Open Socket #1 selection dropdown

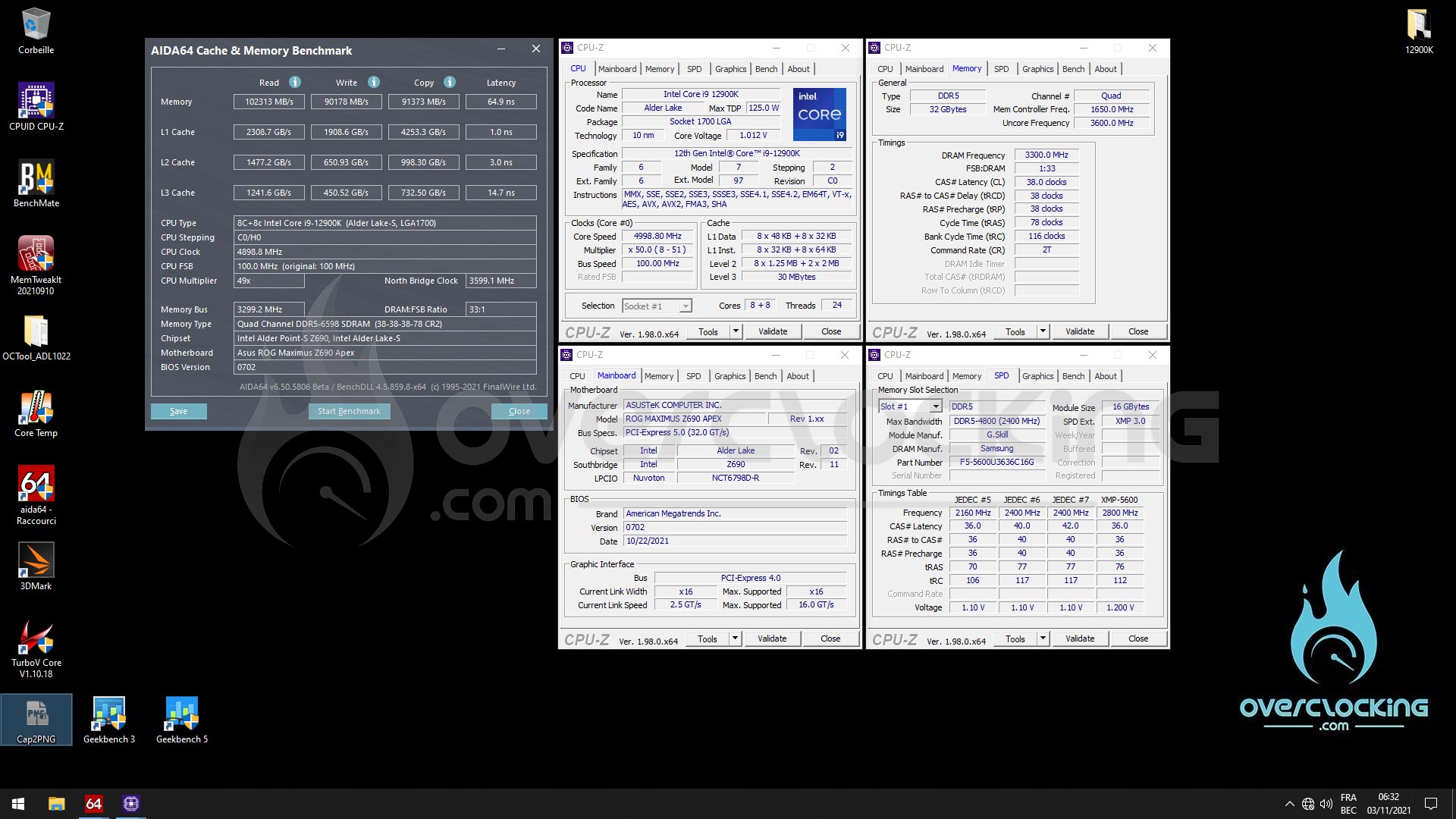click(x=657, y=306)
